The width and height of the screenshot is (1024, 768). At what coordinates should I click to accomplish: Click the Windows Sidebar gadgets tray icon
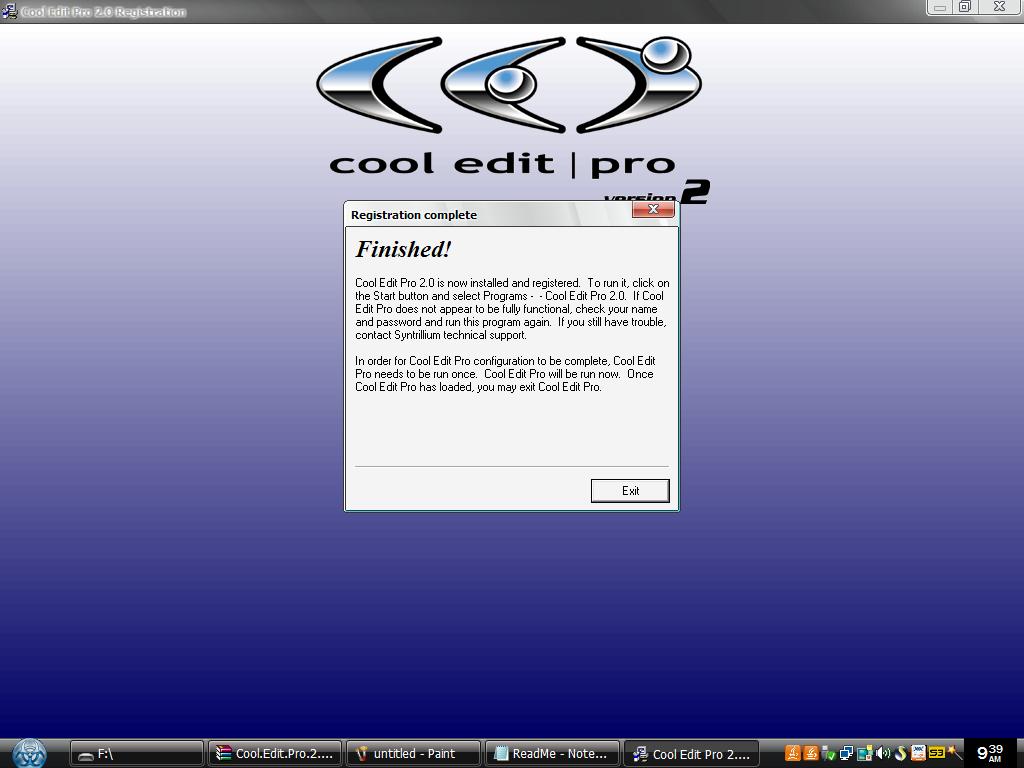865,753
